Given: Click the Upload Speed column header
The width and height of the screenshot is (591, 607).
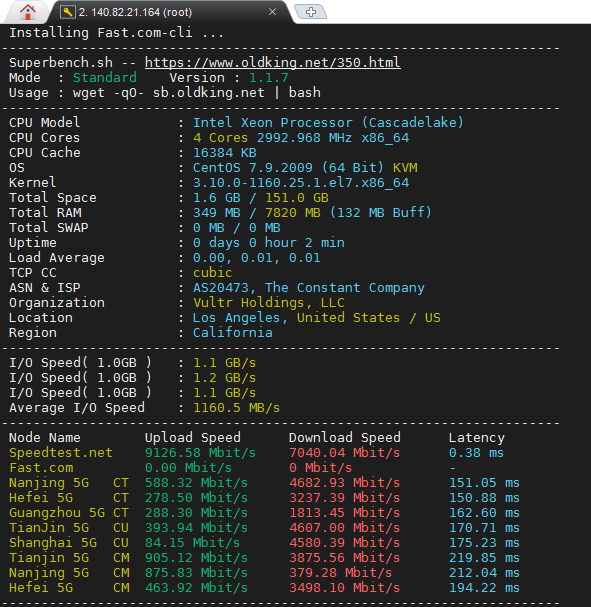Looking at the screenshot, I should 193,437.
